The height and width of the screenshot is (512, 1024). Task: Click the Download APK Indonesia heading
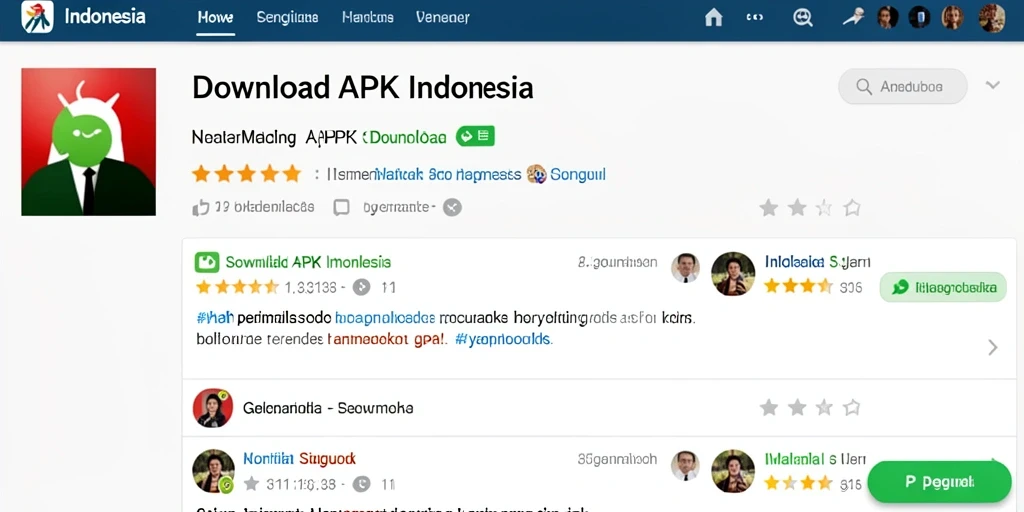point(362,88)
